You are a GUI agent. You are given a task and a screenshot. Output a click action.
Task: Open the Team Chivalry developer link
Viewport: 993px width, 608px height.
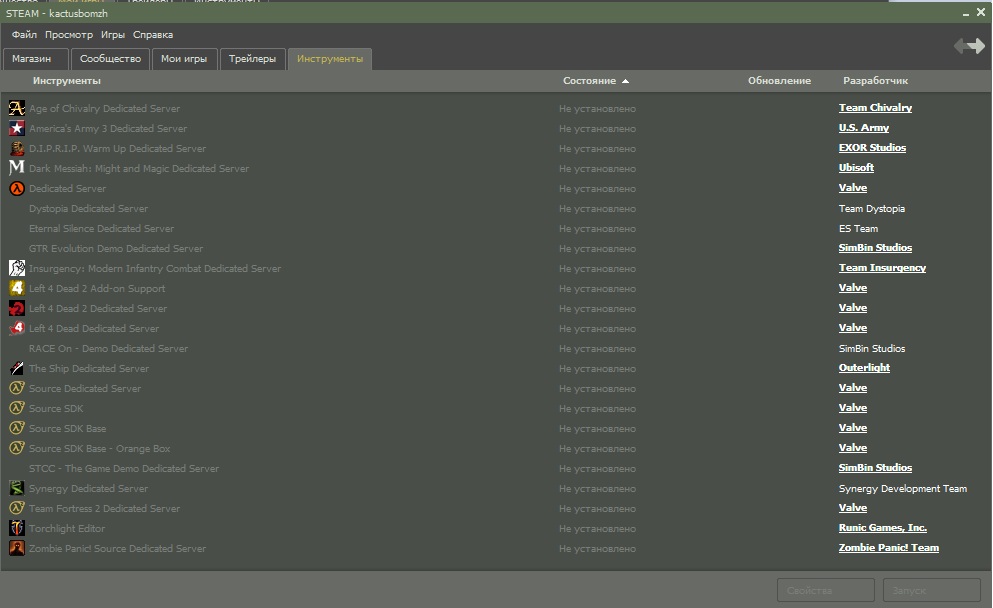point(875,108)
